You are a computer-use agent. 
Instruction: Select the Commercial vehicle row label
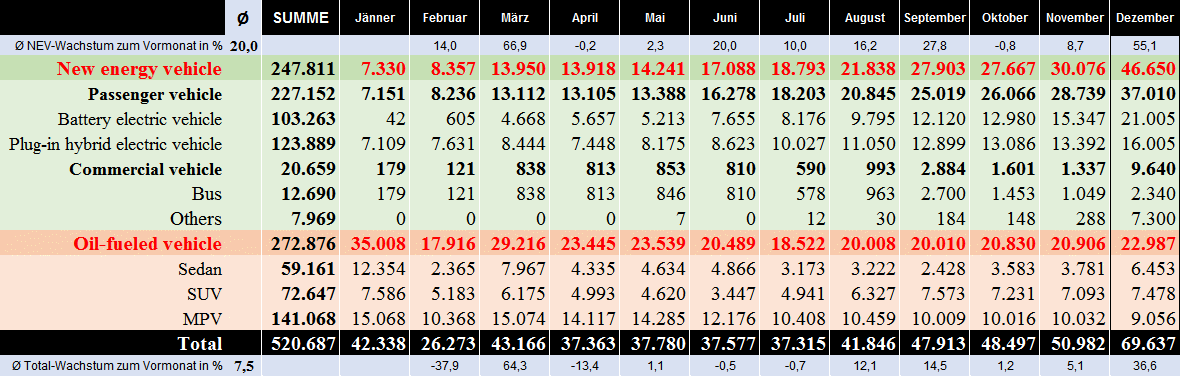pyautogui.click(x=146, y=169)
